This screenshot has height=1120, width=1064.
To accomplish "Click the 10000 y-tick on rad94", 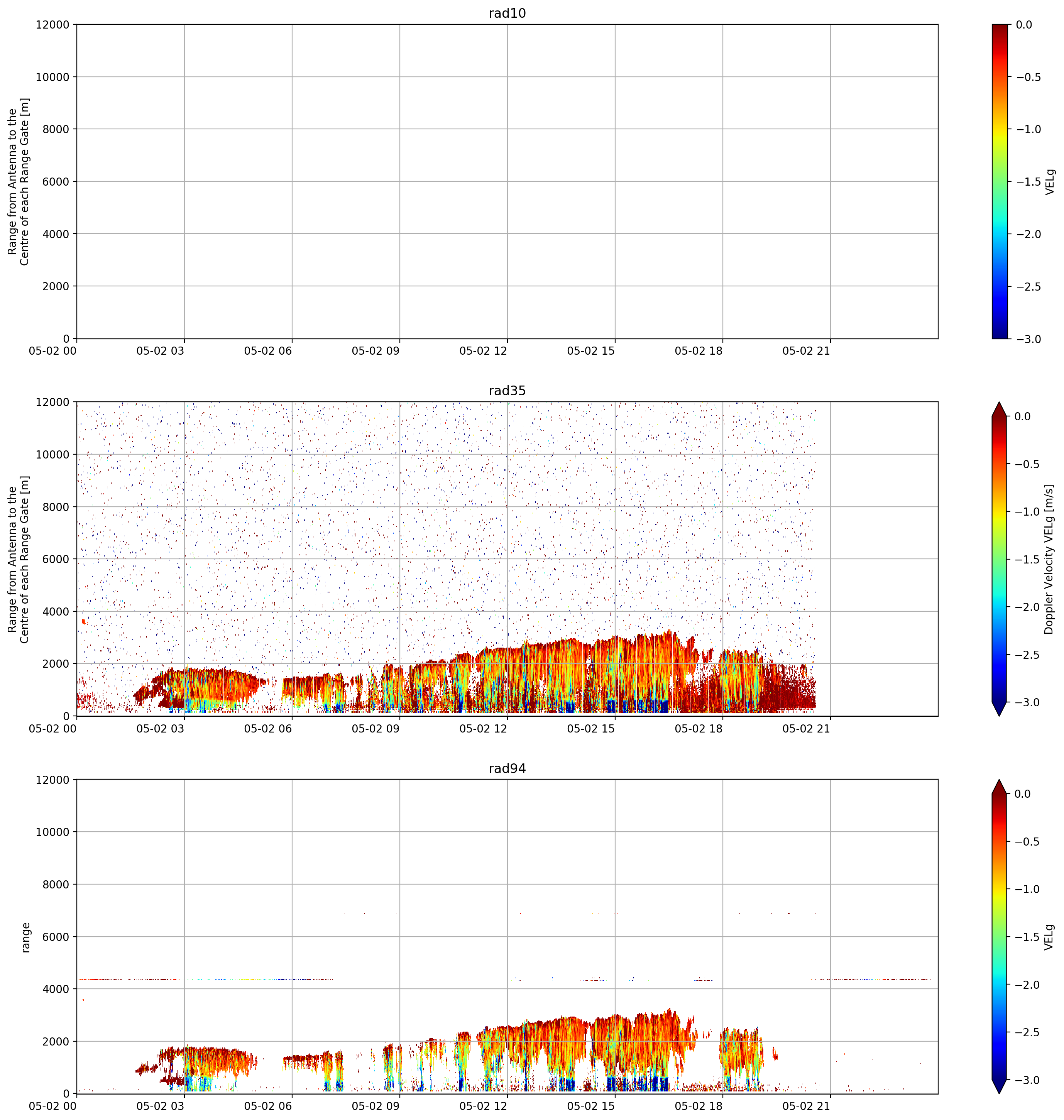I will pos(53,832).
